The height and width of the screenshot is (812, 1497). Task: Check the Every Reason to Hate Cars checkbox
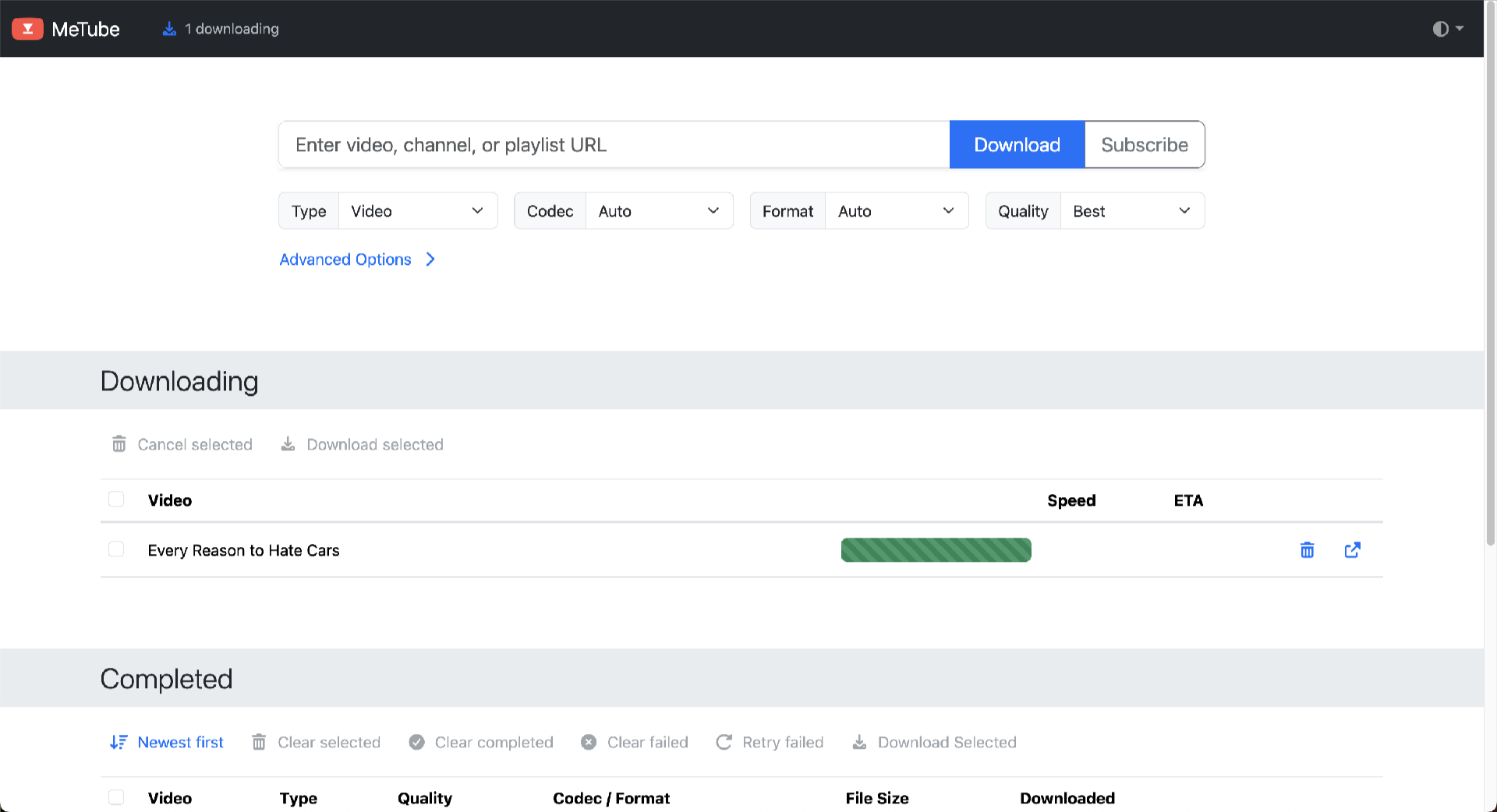(x=116, y=549)
